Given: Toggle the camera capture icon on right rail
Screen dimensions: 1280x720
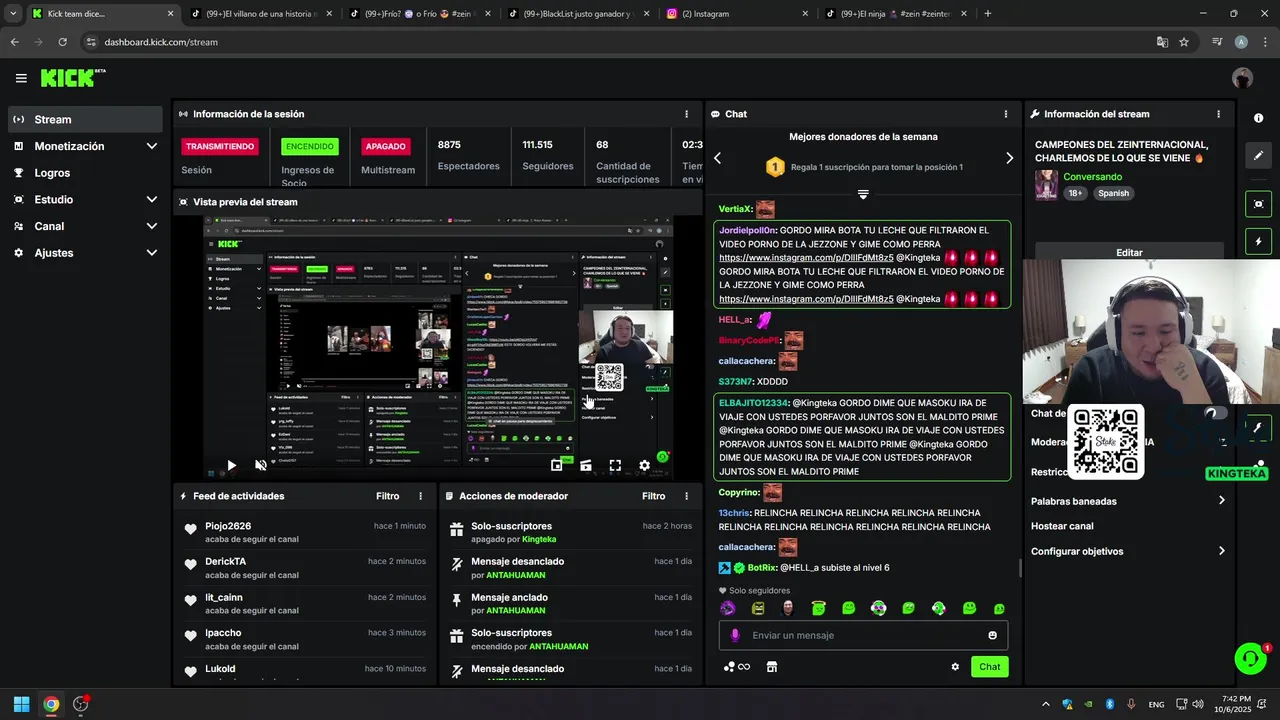Looking at the screenshot, I should pos(1258,204).
